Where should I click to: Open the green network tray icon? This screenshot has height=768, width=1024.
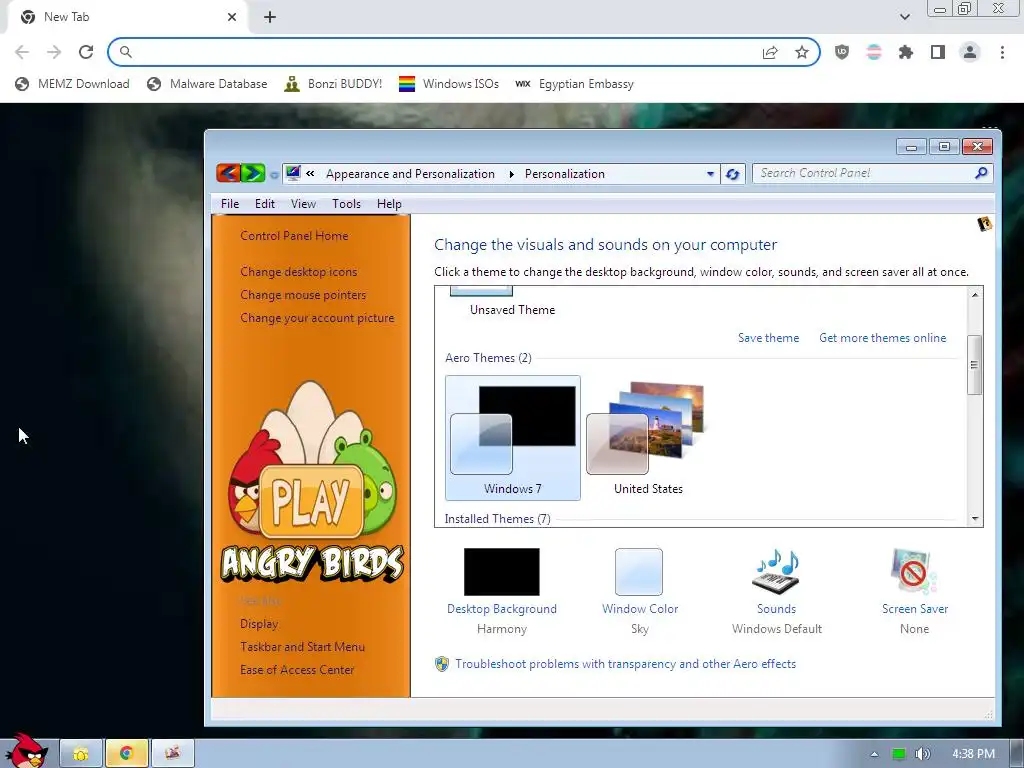(899, 754)
